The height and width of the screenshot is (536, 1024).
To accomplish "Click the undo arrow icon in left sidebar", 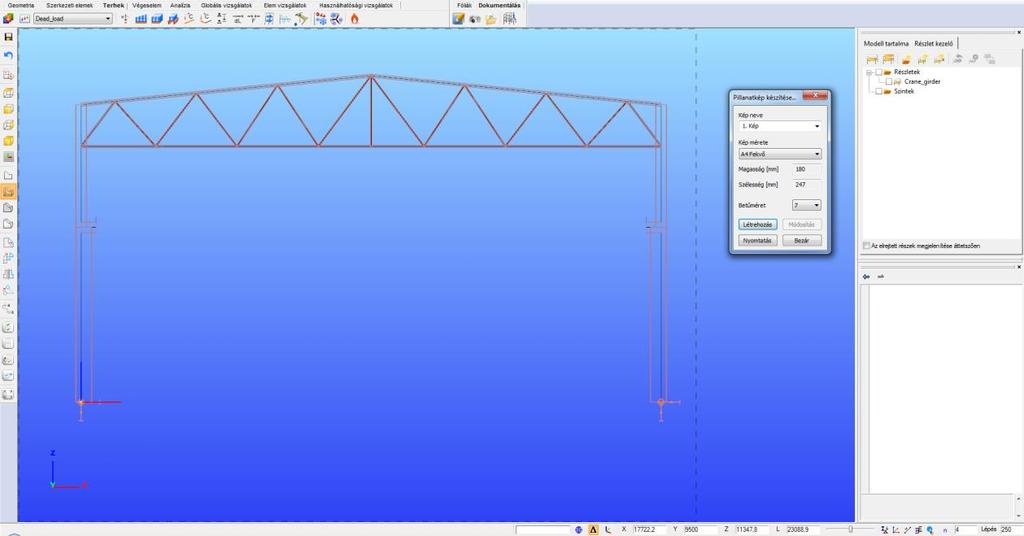I will pyautogui.click(x=8, y=55).
